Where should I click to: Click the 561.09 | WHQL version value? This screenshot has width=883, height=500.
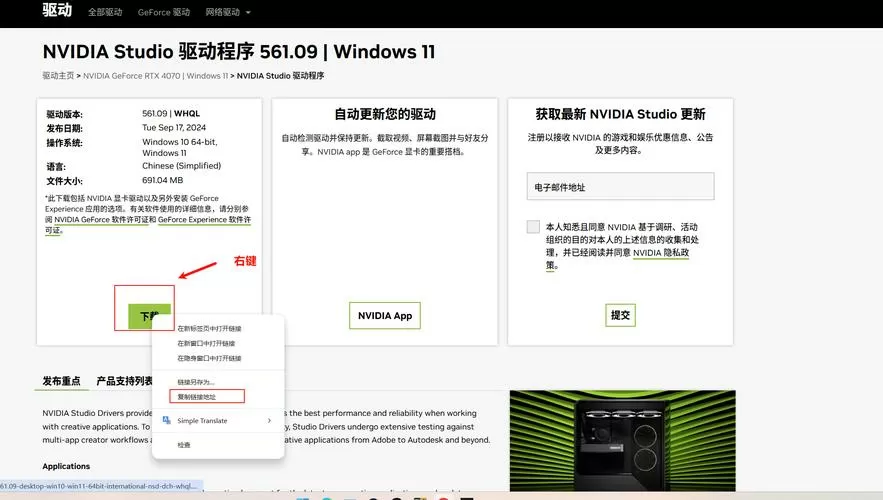171,113
